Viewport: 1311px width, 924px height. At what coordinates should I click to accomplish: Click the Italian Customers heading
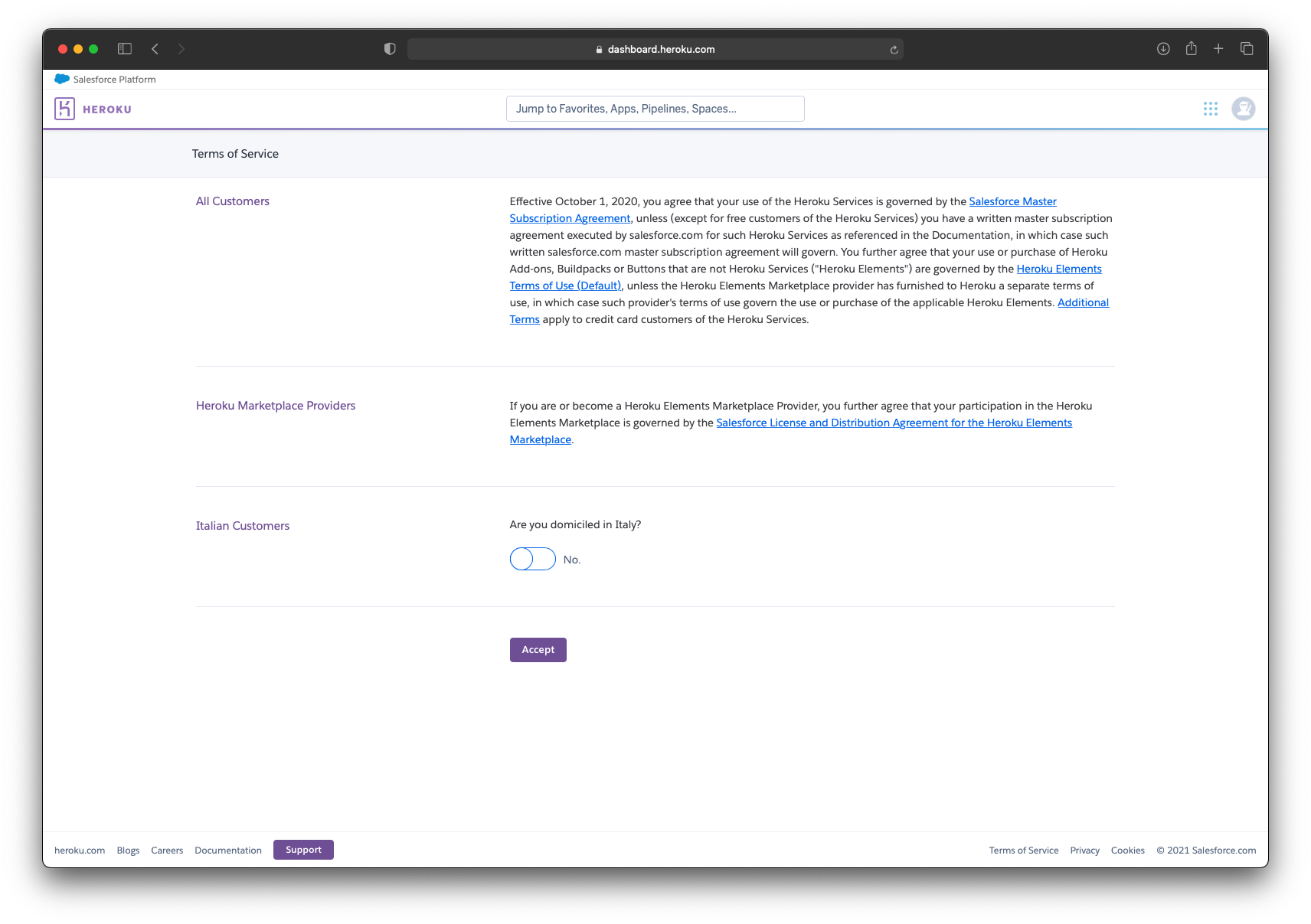(x=243, y=526)
